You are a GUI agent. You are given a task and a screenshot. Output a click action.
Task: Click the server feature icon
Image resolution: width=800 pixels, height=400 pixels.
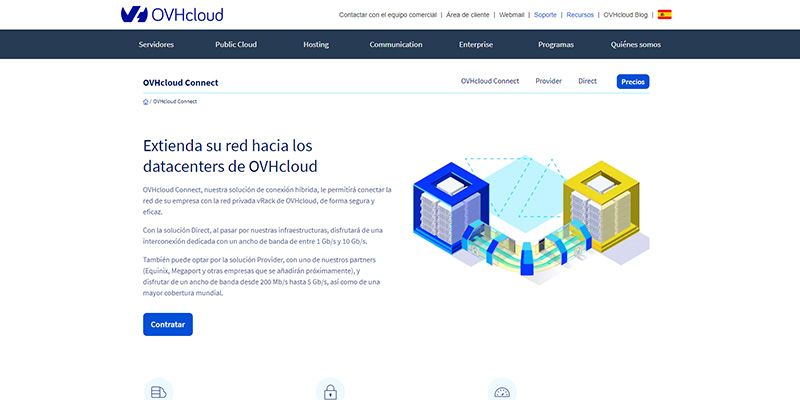(x=158, y=391)
